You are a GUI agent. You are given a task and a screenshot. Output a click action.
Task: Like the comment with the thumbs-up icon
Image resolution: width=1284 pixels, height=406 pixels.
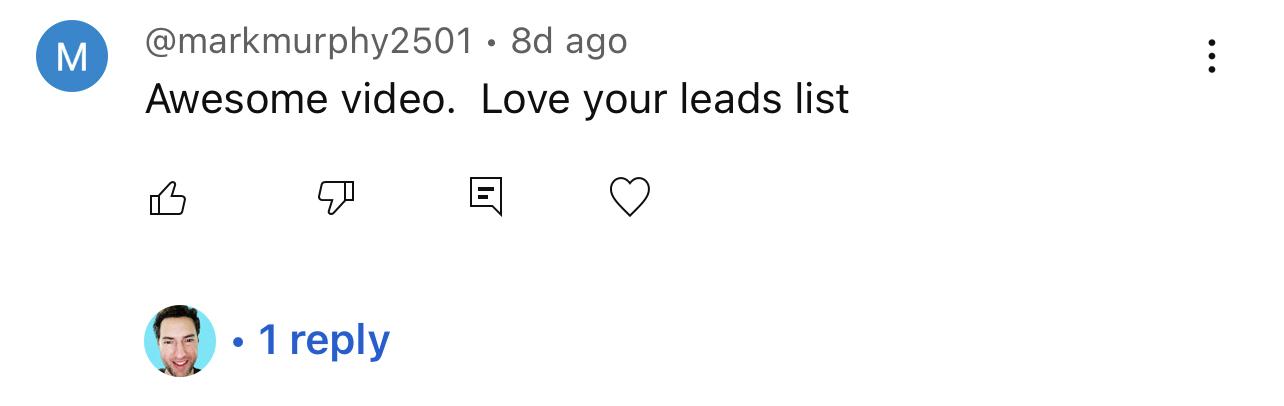pyautogui.click(x=168, y=198)
